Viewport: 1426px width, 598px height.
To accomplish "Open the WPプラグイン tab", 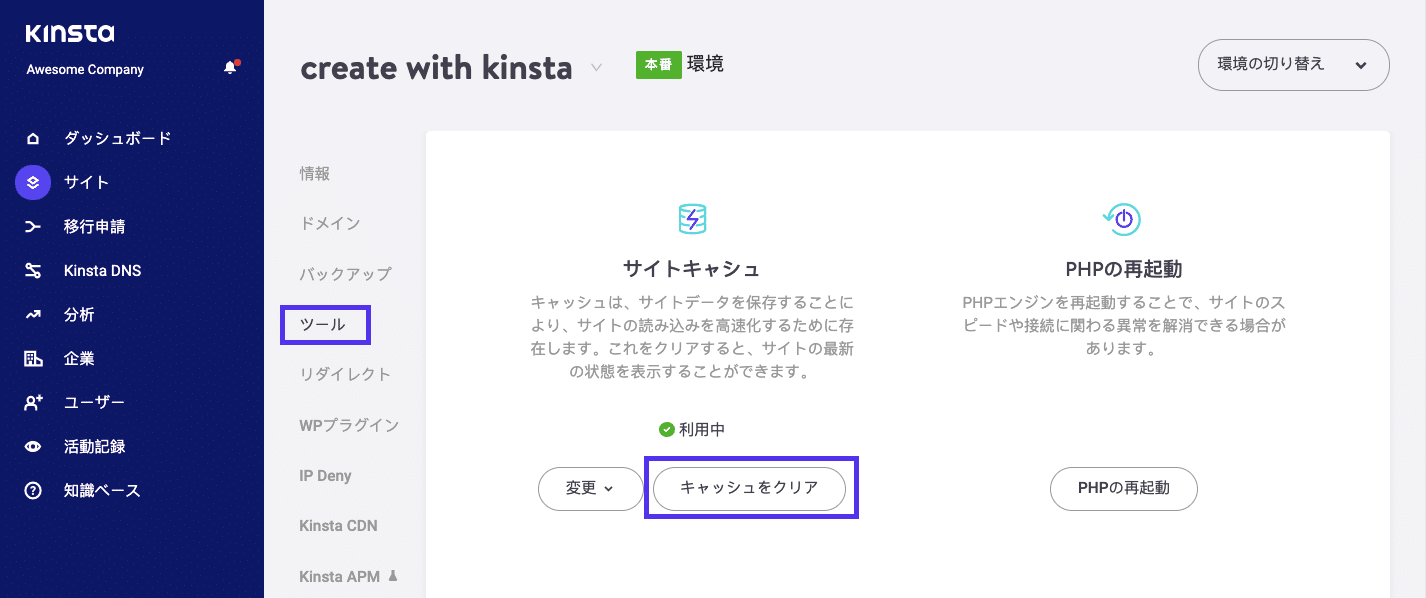I will tap(349, 425).
